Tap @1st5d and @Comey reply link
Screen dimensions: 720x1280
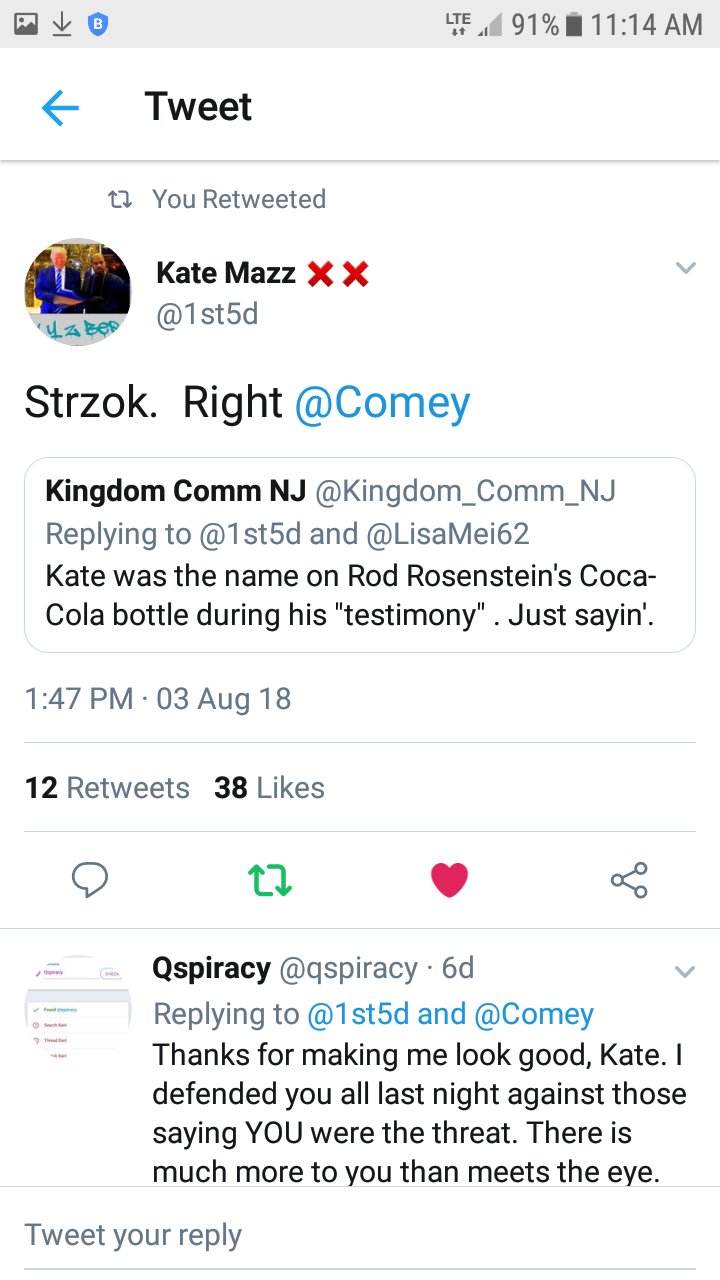tap(450, 1014)
